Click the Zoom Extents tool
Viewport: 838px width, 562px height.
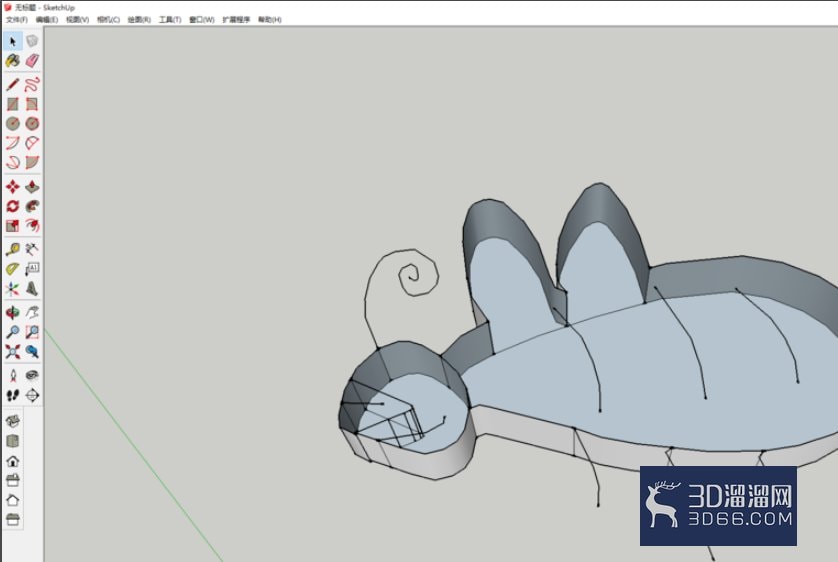[13, 352]
